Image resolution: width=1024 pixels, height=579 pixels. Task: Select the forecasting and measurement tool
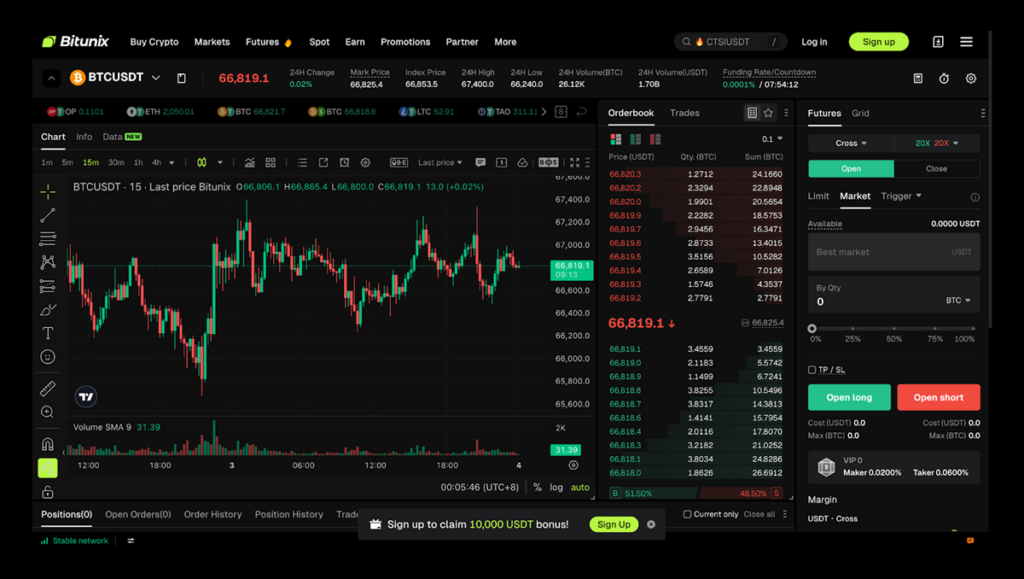coord(48,286)
